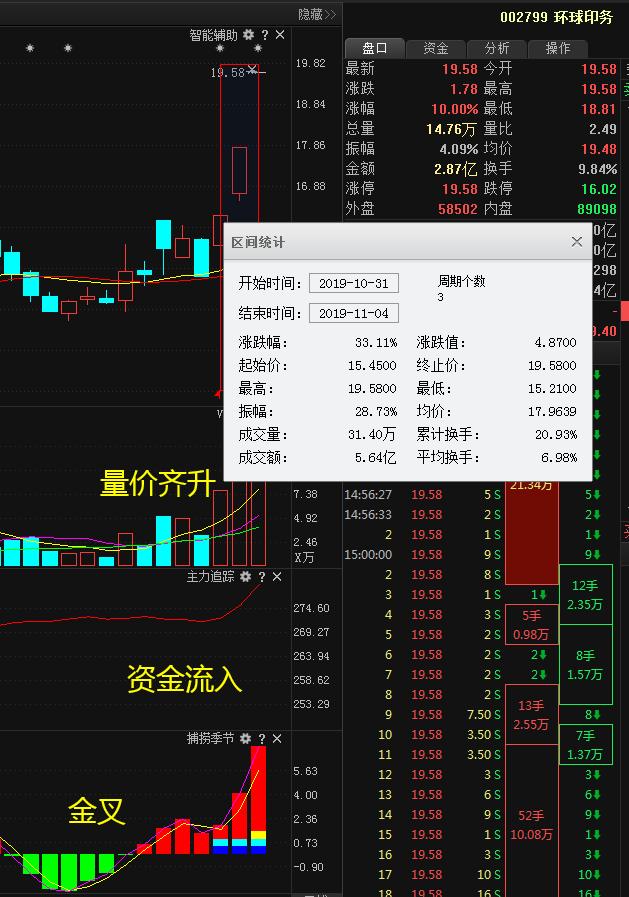Select the stock title 002799 环球印务

coord(556,17)
